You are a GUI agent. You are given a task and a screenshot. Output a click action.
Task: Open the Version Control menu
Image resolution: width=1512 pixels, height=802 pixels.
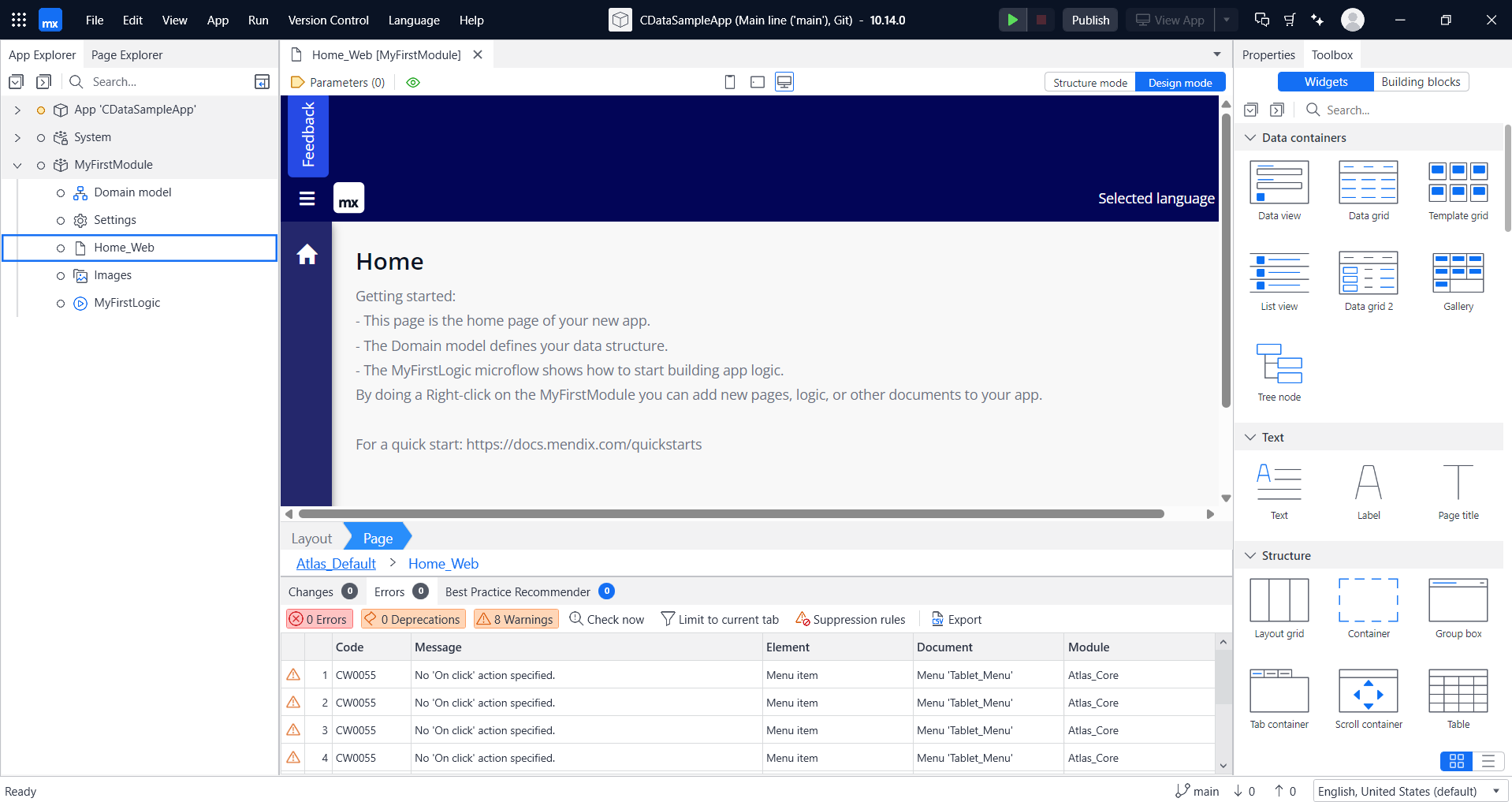(328, 20)
